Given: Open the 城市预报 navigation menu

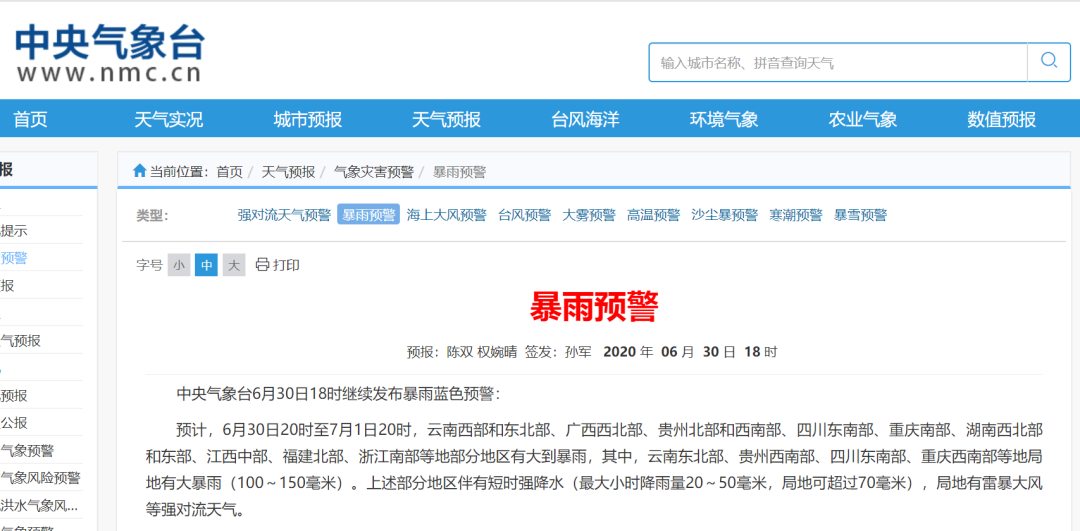Looking at the screenshot, I should click(308, 120).
